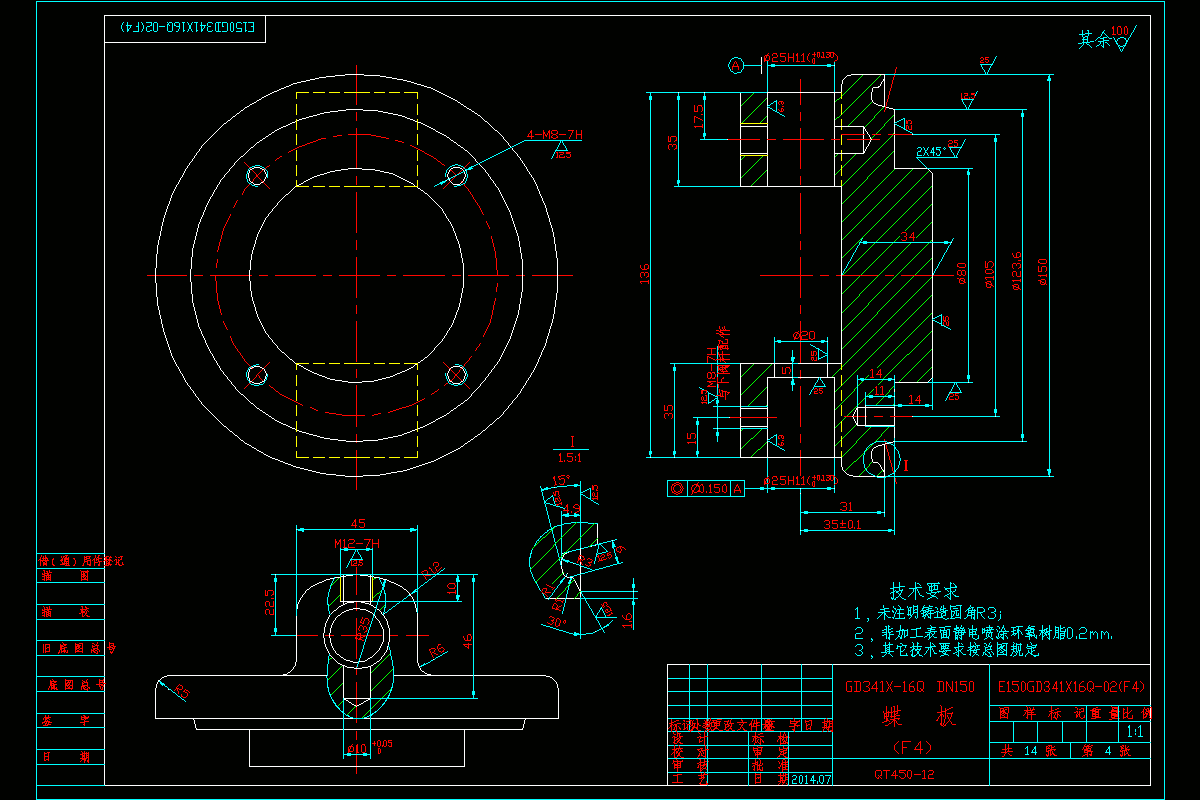Image resolution: width=1200 pixels, height=800 pixels.
Task: Select the (F4) text under part name
Action: (x=911, y=747)
